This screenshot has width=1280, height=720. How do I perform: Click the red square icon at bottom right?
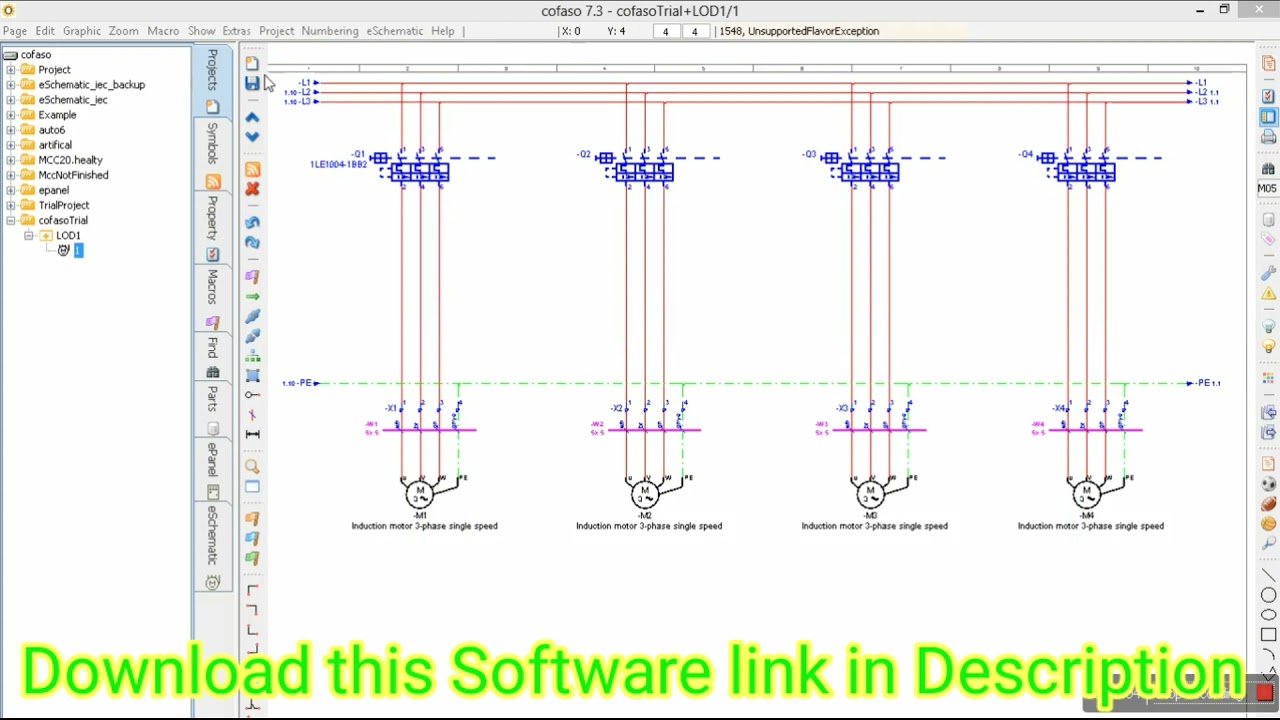click(1265, 692)
